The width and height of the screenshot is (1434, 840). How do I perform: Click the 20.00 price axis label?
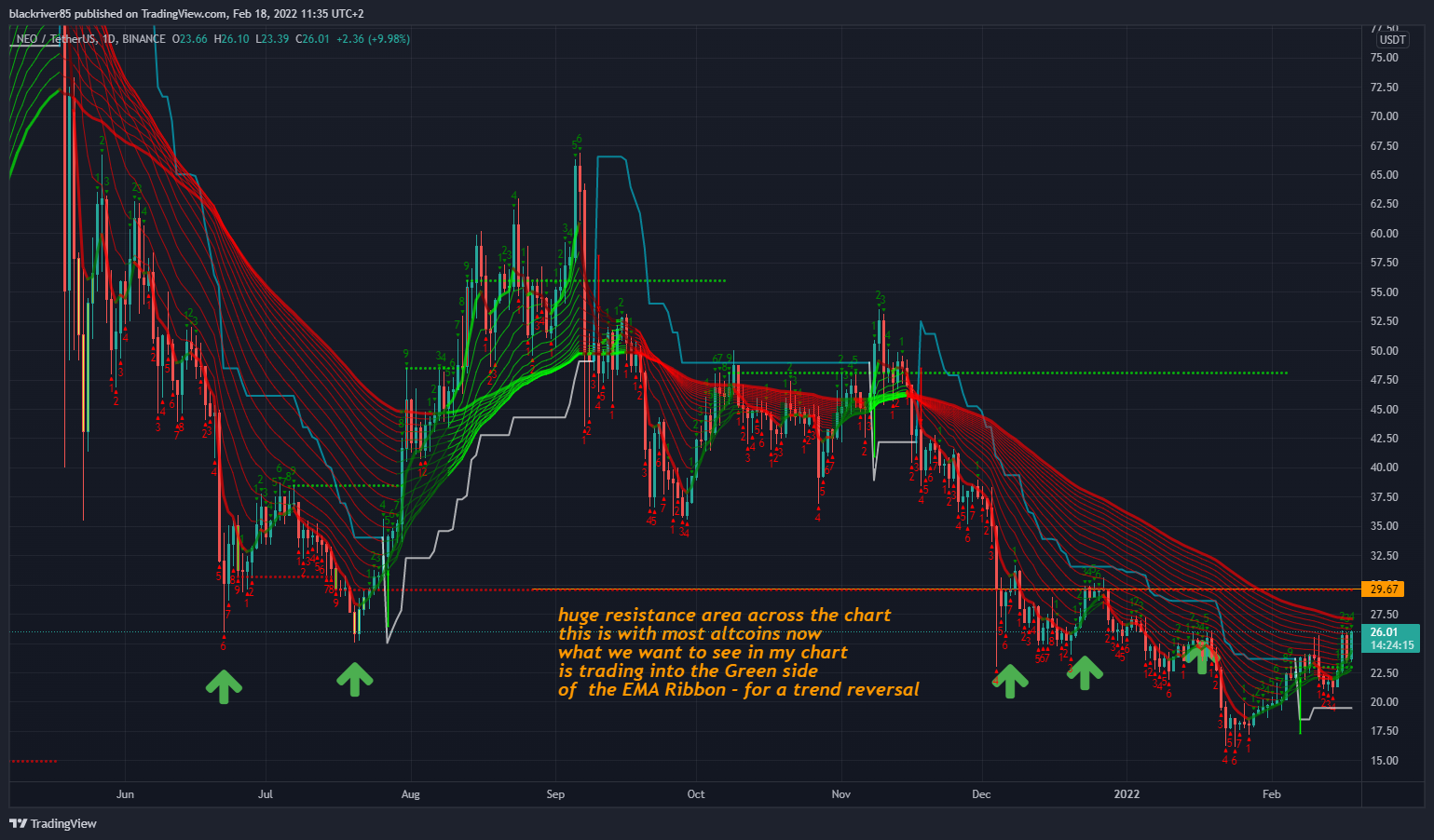[x=1385, y=702]
